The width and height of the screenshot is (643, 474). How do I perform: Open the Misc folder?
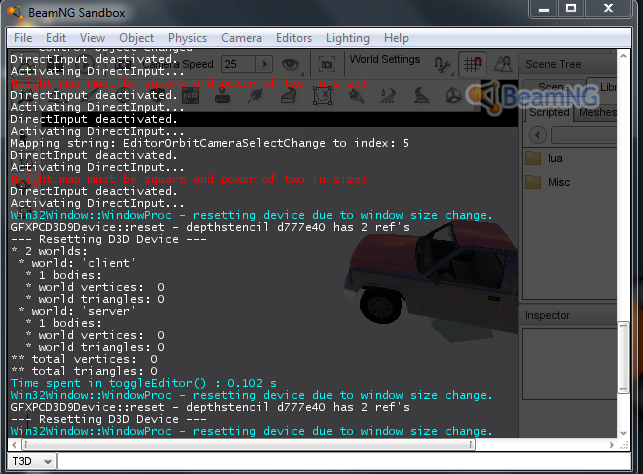click(548, 182)
